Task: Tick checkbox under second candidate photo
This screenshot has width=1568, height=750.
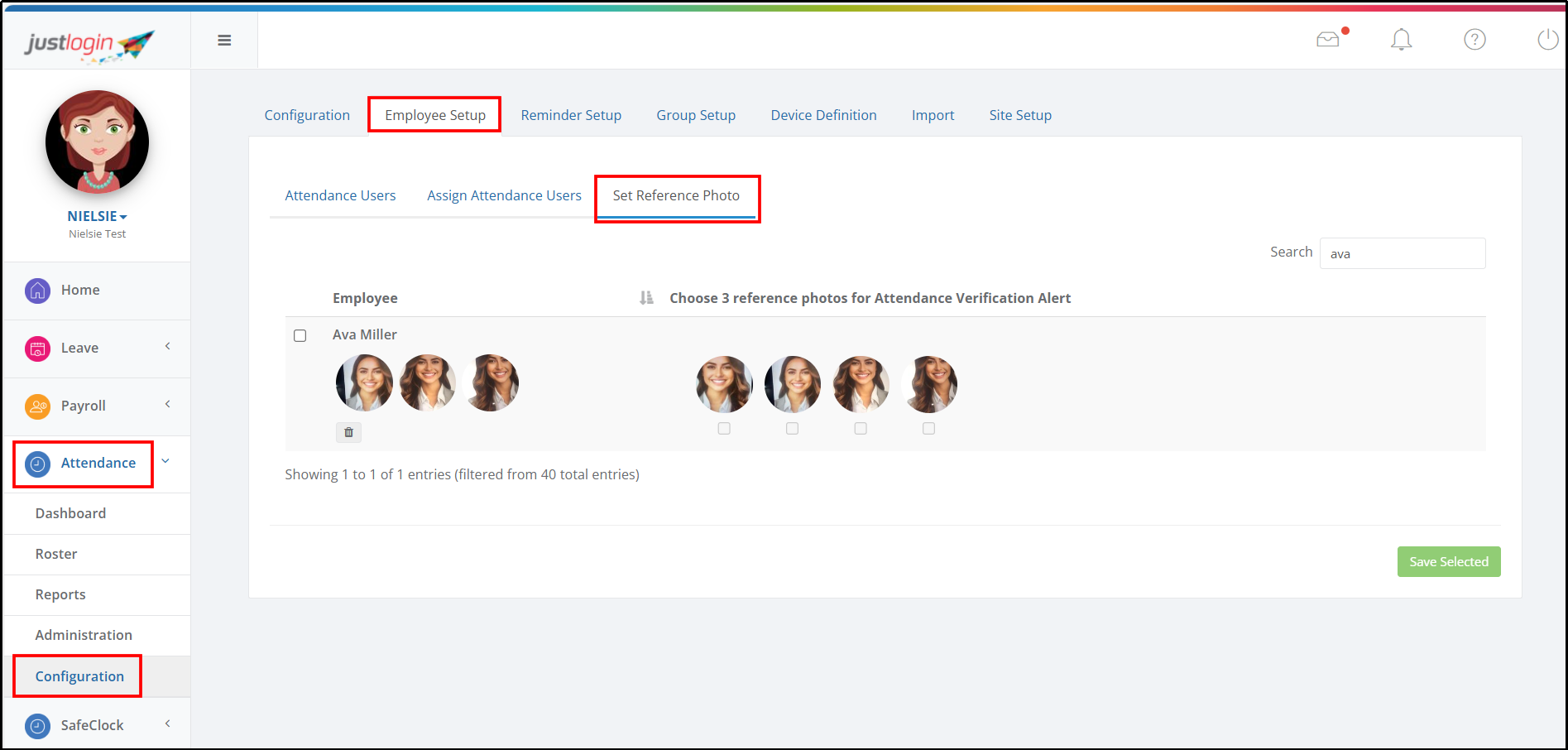Action: tap(793, 429)
